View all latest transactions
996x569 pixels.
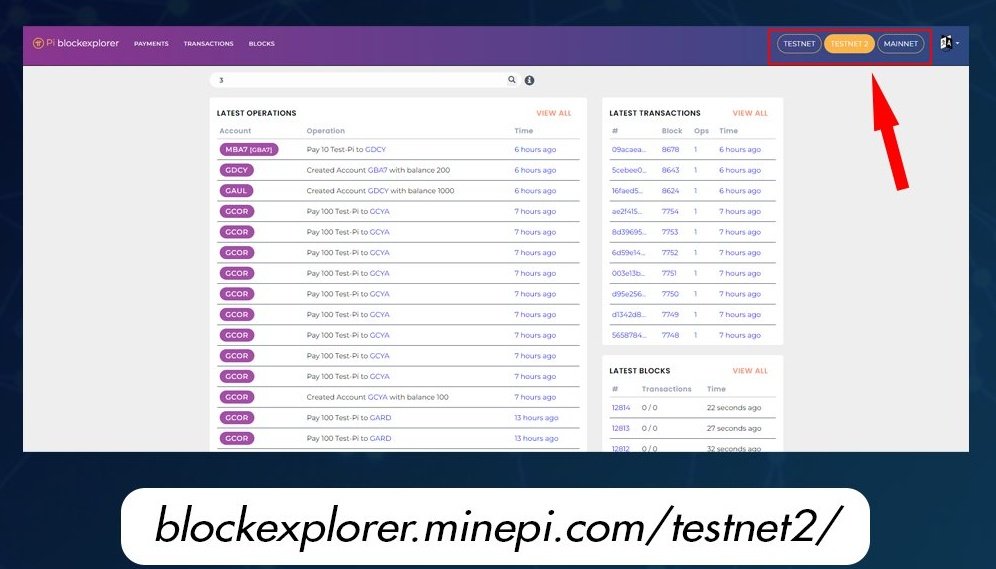[x=750, y=113]
